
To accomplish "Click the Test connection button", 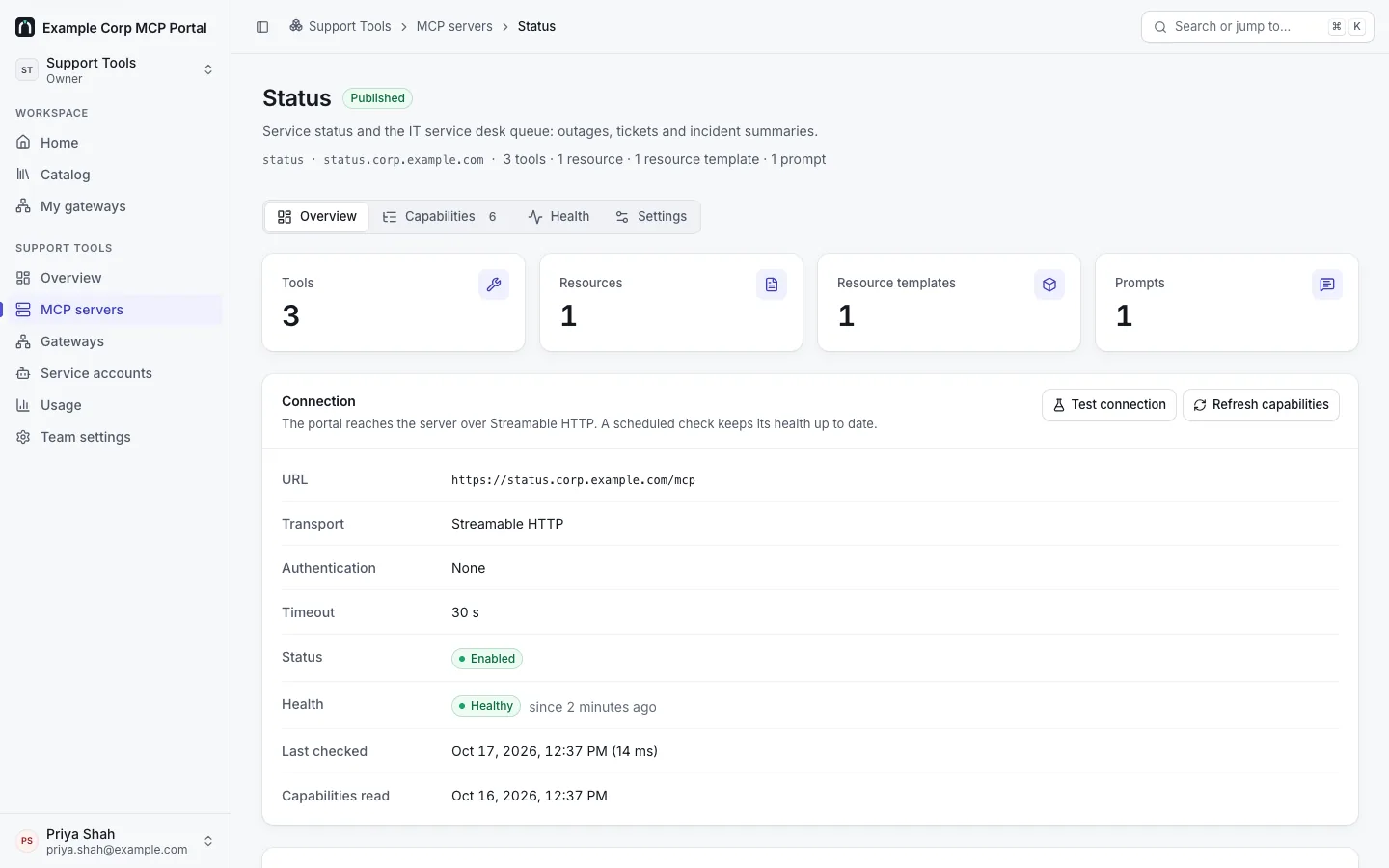I will click(1109, 405).
